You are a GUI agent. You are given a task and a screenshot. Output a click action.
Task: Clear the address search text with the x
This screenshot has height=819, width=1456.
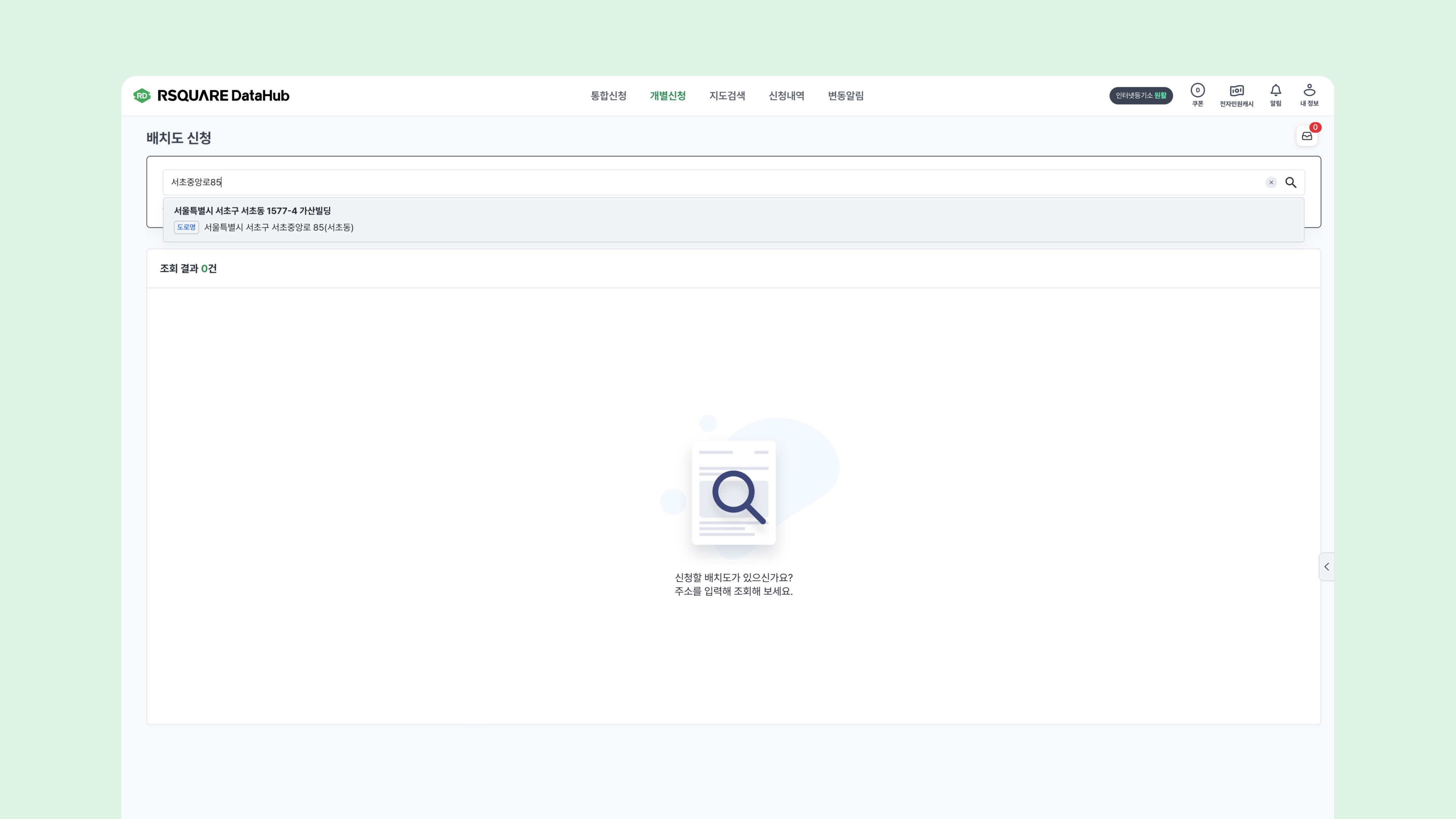[x=1271, y=182]
